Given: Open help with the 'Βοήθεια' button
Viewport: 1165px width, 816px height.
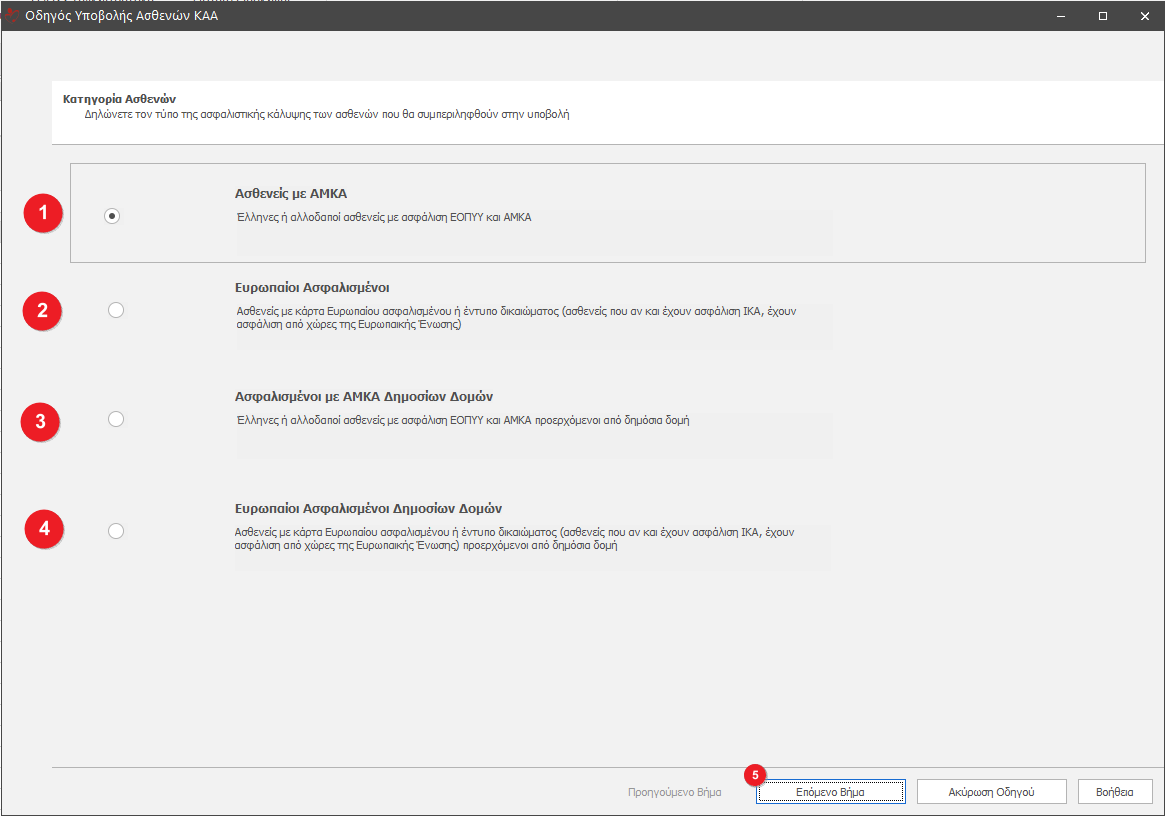Looking at the screenshot, I should (1115, 792).
